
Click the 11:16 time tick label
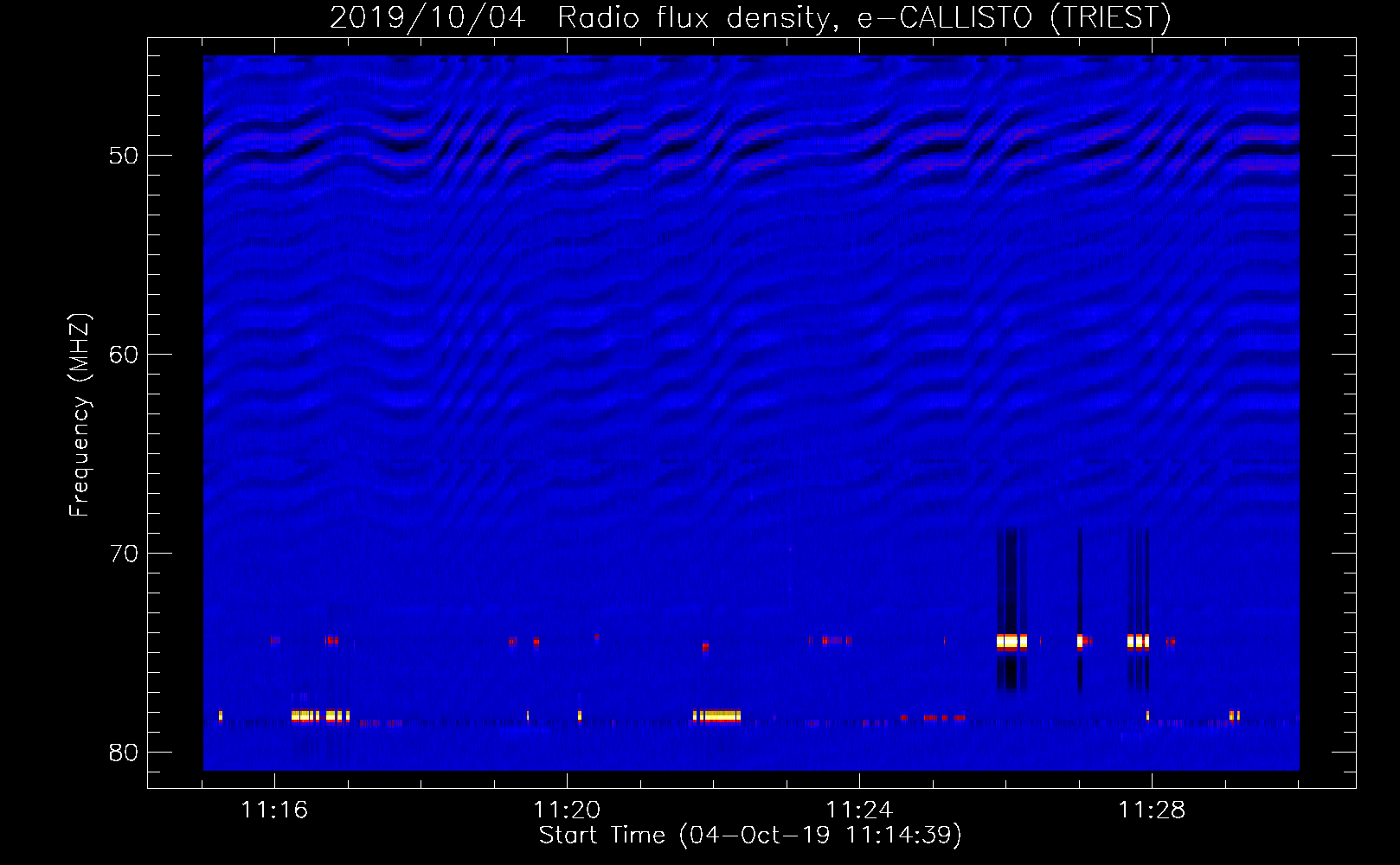[x=274, y=811]
